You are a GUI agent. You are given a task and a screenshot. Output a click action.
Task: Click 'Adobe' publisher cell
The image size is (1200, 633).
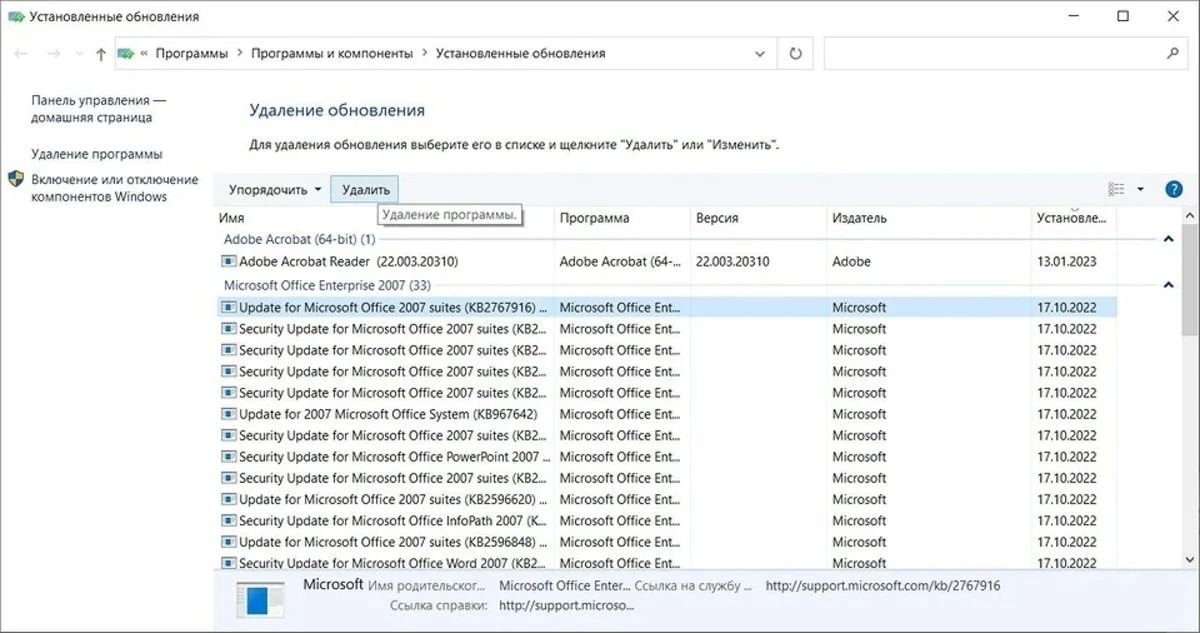[851, 262]
